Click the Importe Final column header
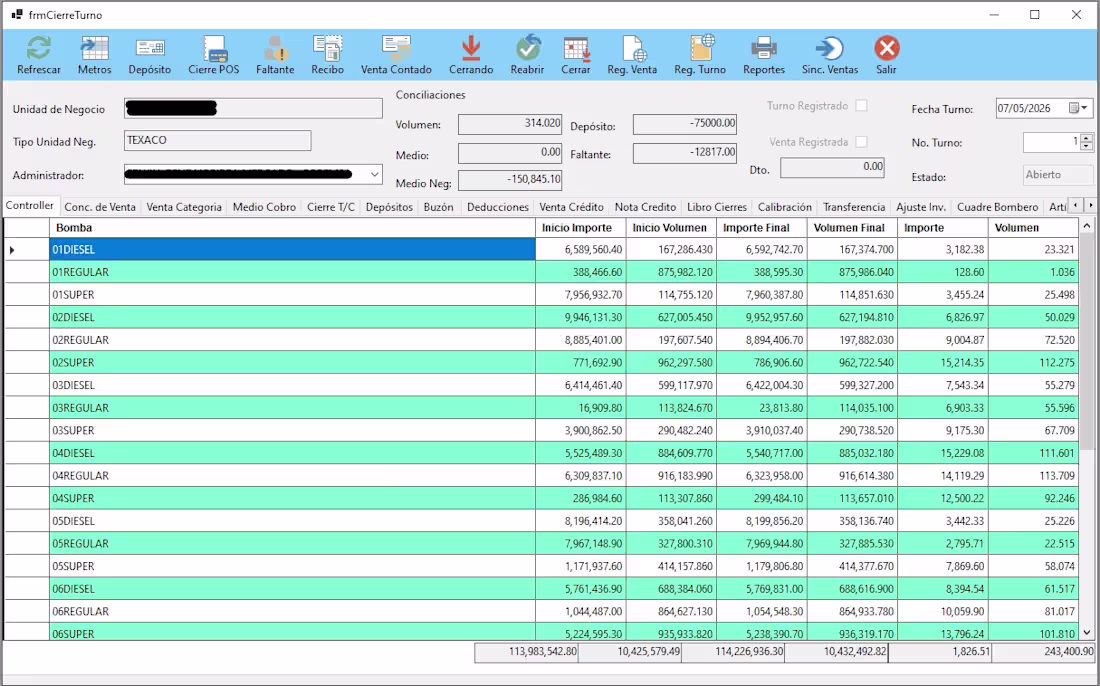This screenshot has height=686, width=1100. pos(762,227)
